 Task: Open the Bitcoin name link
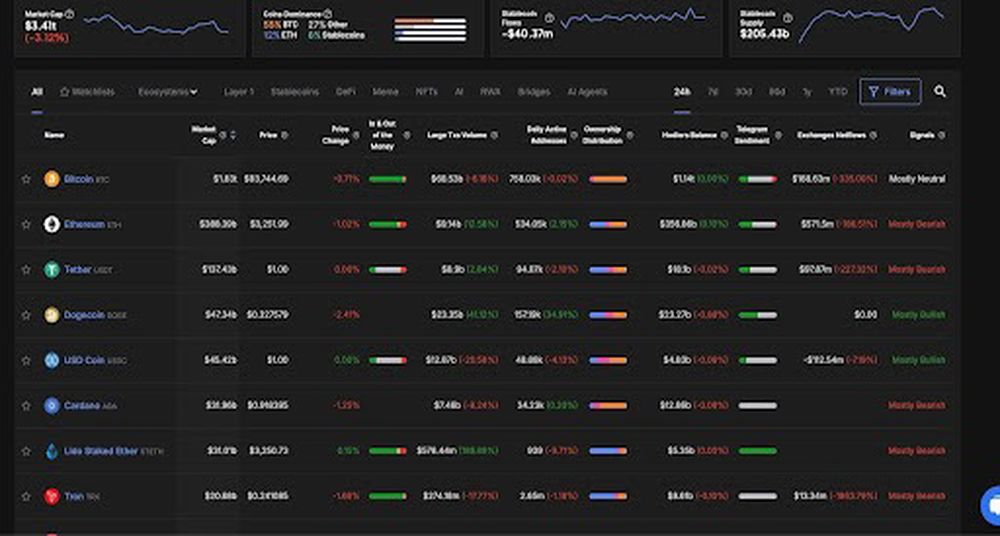[x=78, y=179]
